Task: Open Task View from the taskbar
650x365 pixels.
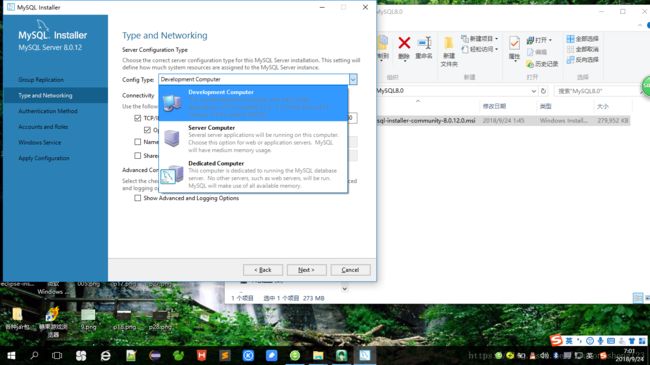Action: [x=57, y=355]
